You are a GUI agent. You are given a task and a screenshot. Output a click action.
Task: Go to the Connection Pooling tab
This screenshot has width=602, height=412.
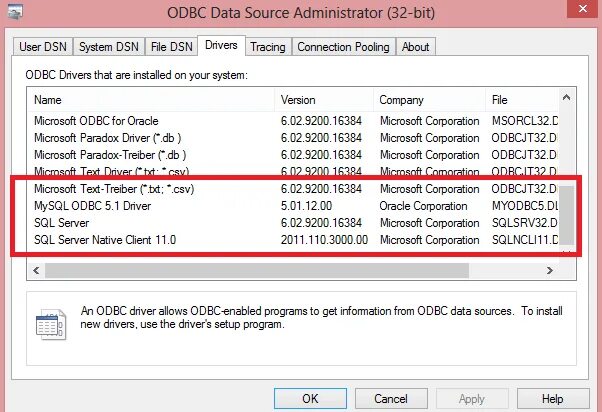coord(343,47)
